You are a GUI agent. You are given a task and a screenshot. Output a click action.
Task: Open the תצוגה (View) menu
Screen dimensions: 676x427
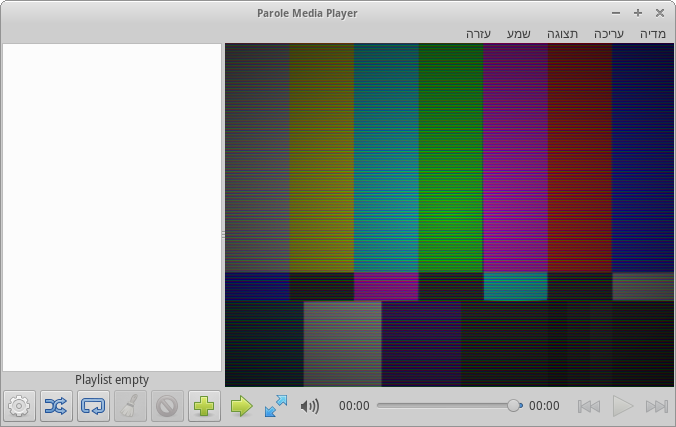click(x=562, y=34)
